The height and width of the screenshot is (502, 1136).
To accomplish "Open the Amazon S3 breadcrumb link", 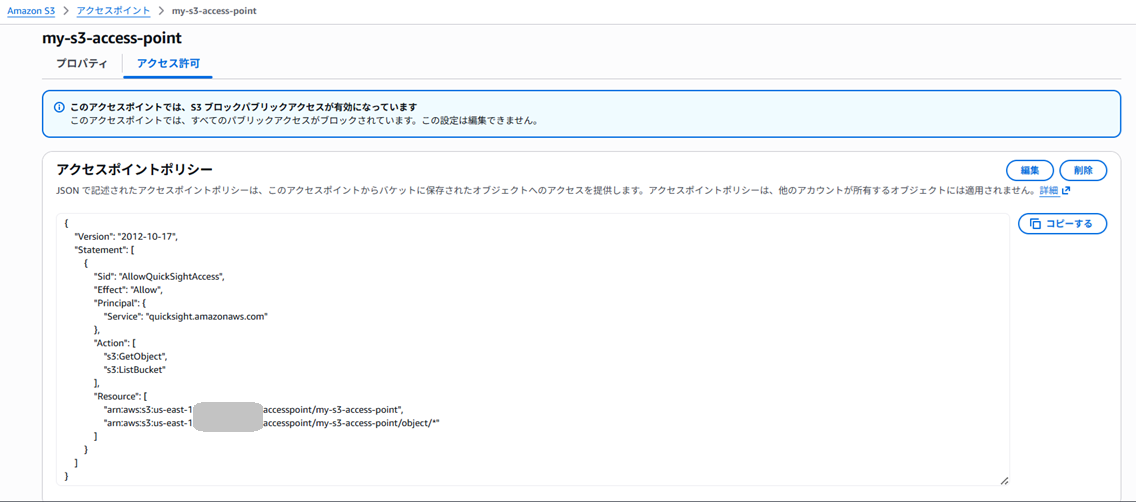I will [31, 11].
